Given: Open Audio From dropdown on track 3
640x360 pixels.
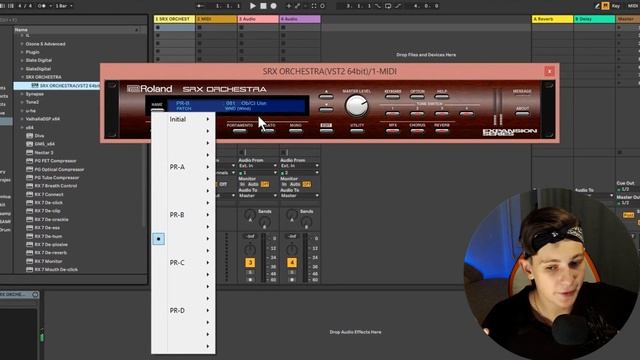Looking at the screenshot, I should click(x=258, y=166).
